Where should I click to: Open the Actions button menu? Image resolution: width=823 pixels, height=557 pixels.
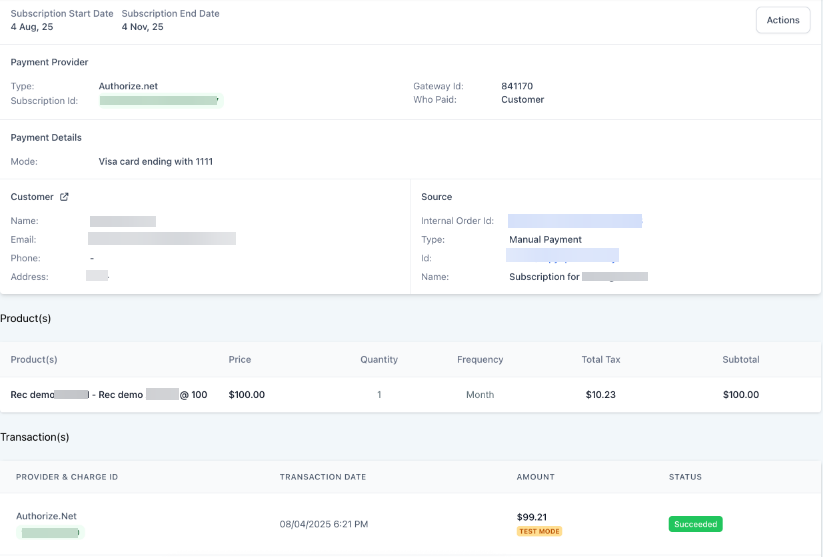click(x=782, y=20)
